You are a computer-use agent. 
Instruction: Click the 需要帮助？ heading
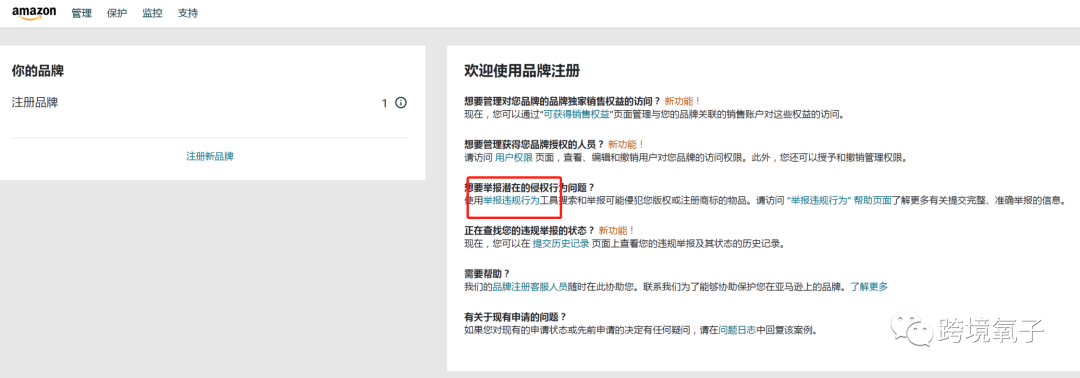pos(488,274)
